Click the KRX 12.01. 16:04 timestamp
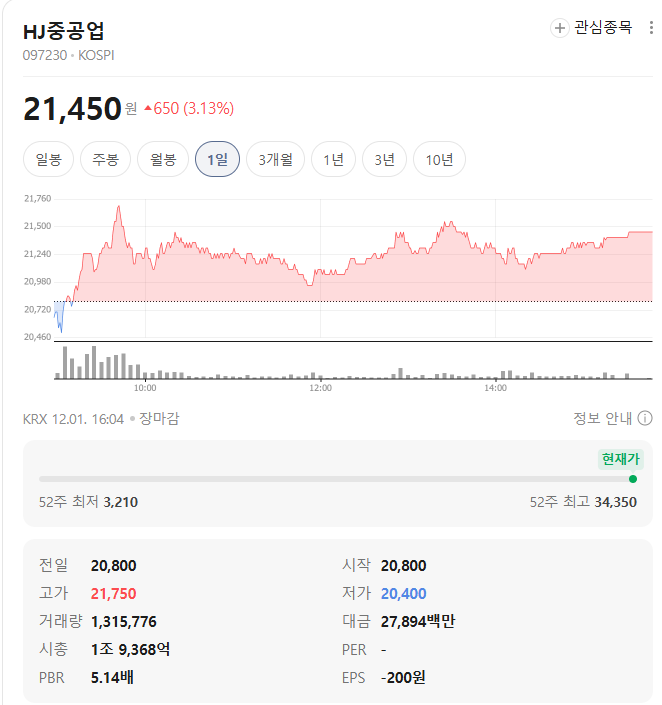This screenshot has width=662, height=705. (73, 419)
